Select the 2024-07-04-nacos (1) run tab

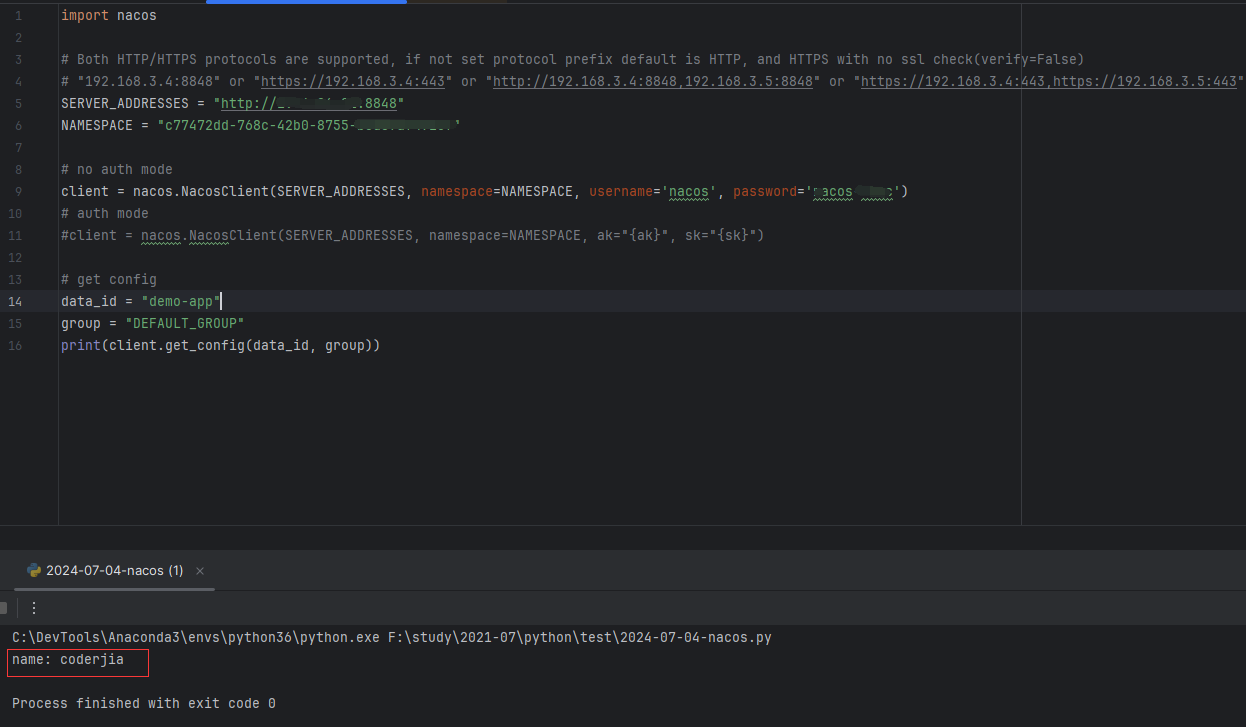pyautogui.click(x=114, y=571)
